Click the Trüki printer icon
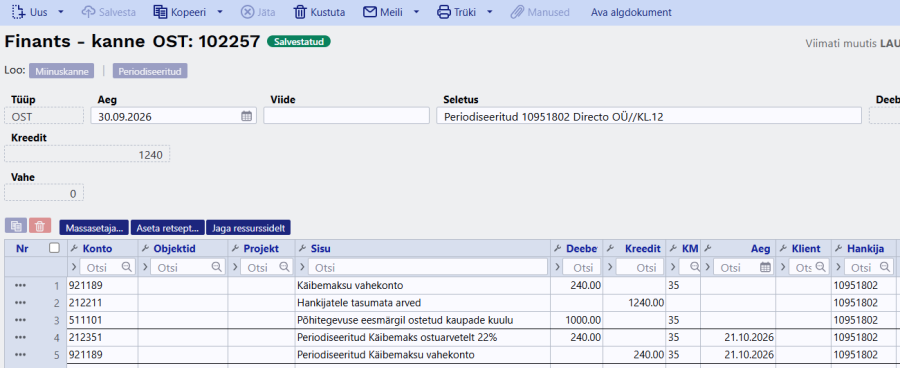900x368 pixels. (444, 12)
